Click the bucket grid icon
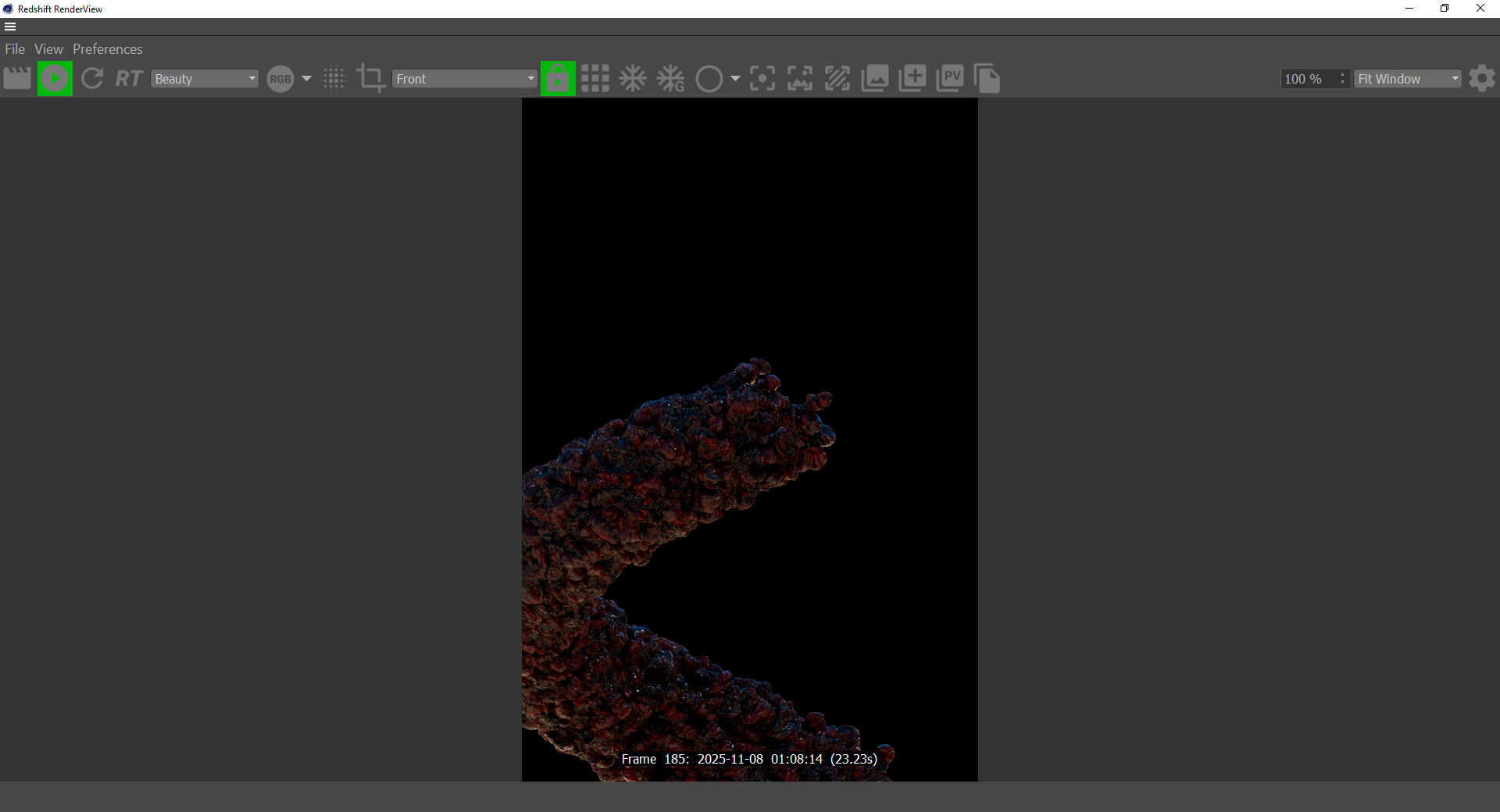Image resolution: width=1500 pixels, height=812 pixels. pos(595,79)
